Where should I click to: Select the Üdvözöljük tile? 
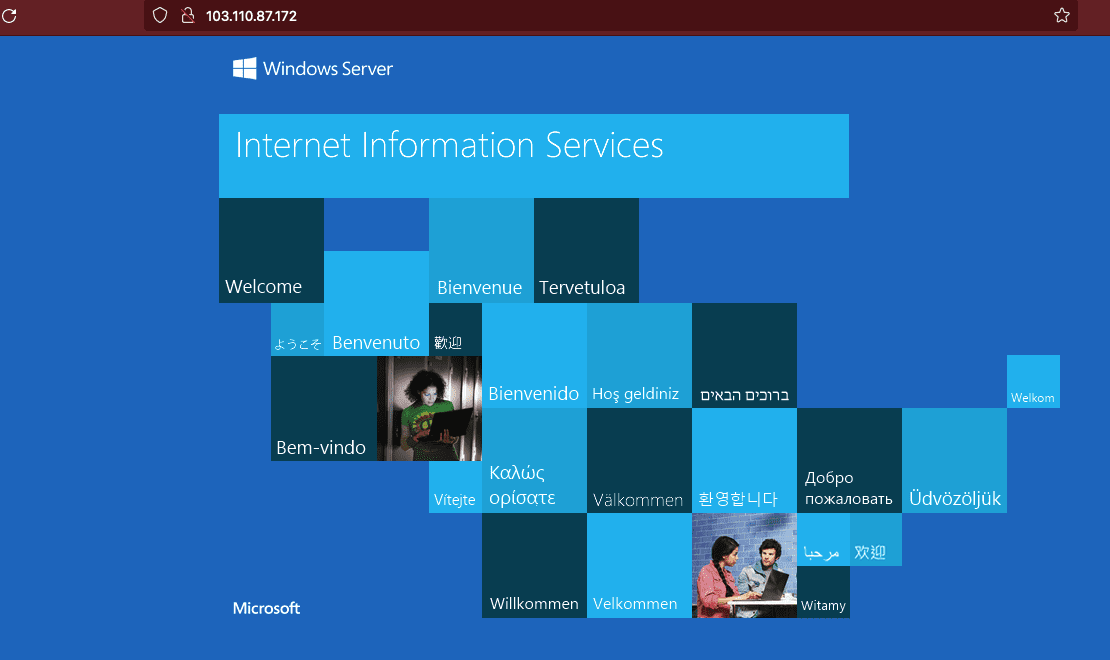pyautogui.click(x=954, y=460)
